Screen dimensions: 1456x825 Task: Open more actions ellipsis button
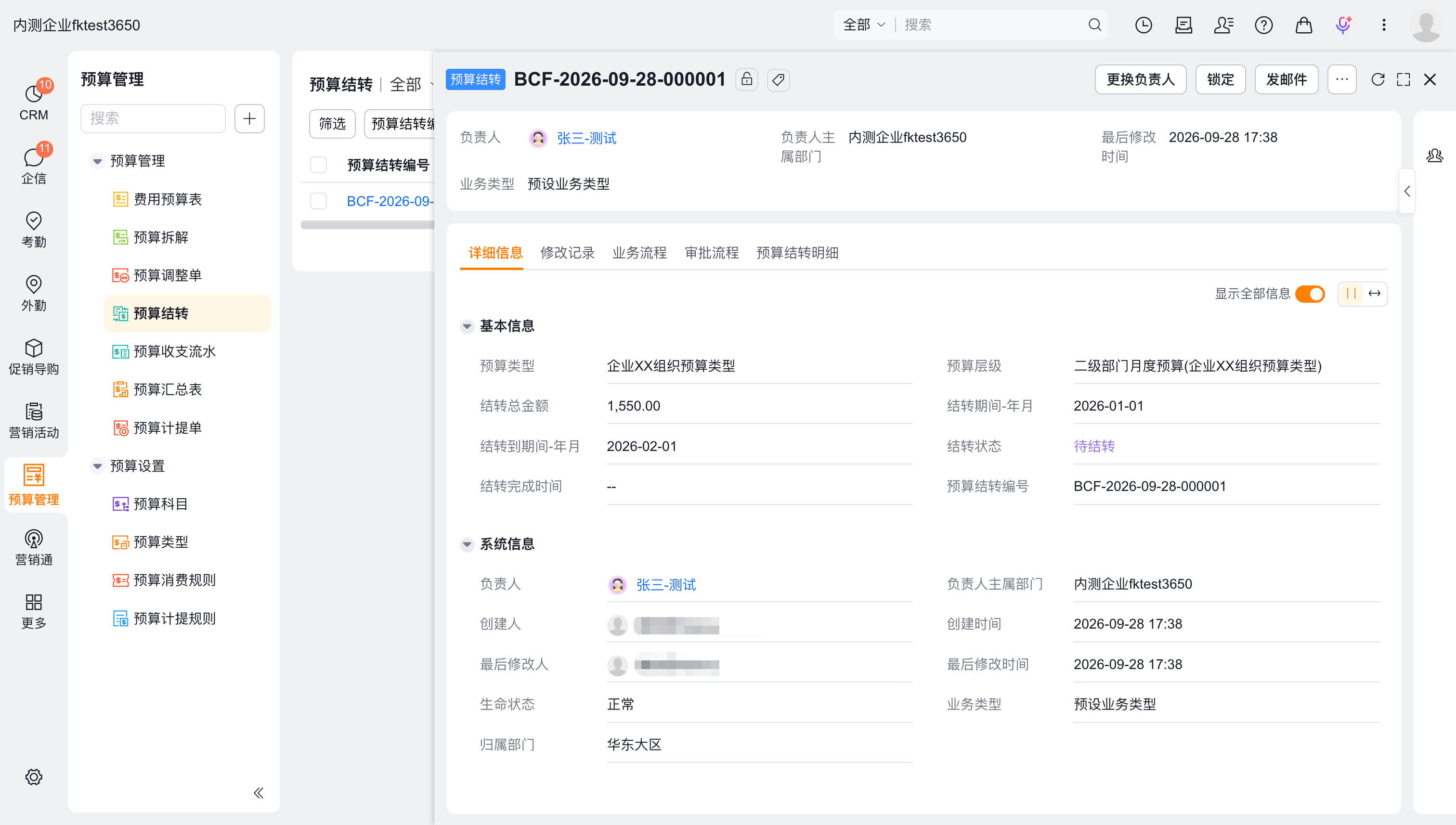[x=1342, y=79]
